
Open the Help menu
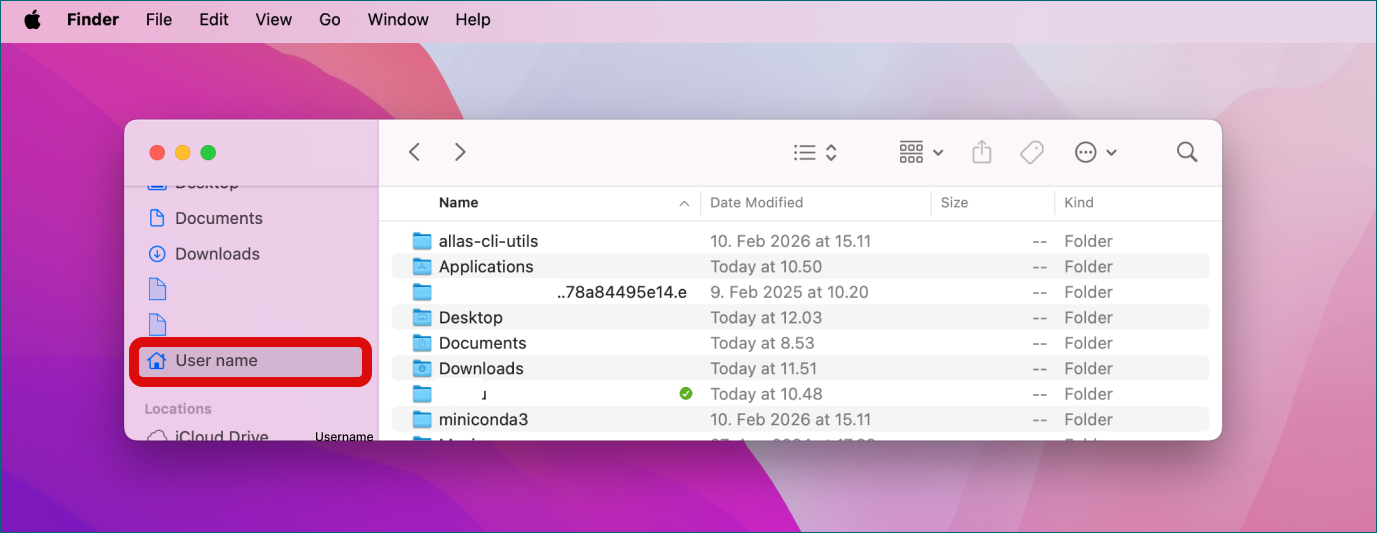click(473, 20)
